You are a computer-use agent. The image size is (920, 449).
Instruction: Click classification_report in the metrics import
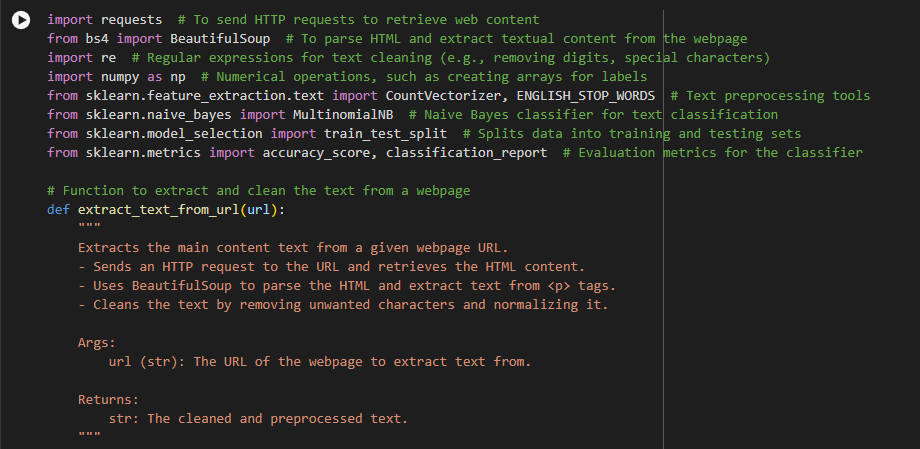[466, 153]
